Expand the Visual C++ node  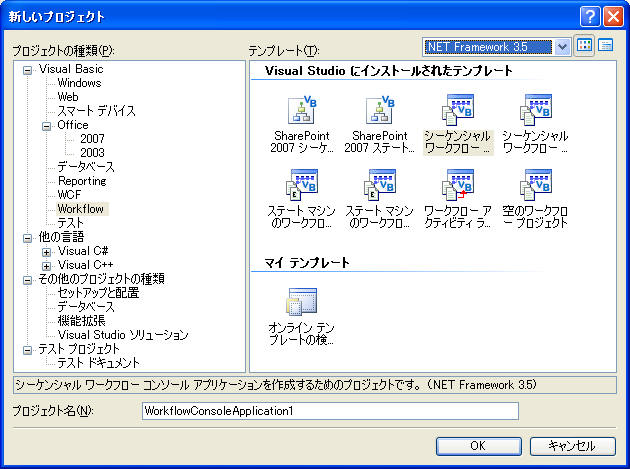(x=47, y=266)
